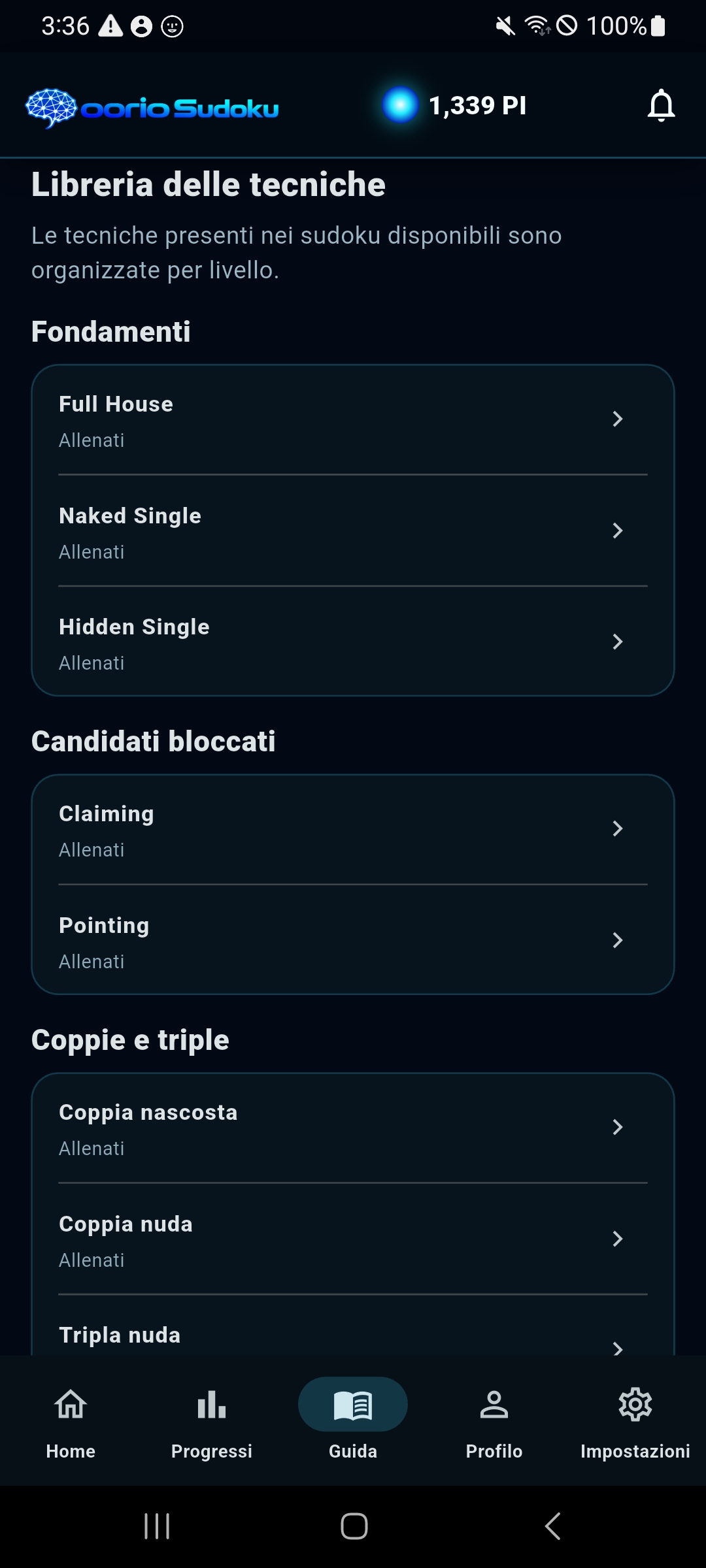Open Impostazioni gear icon

(x=635, y=1405)
